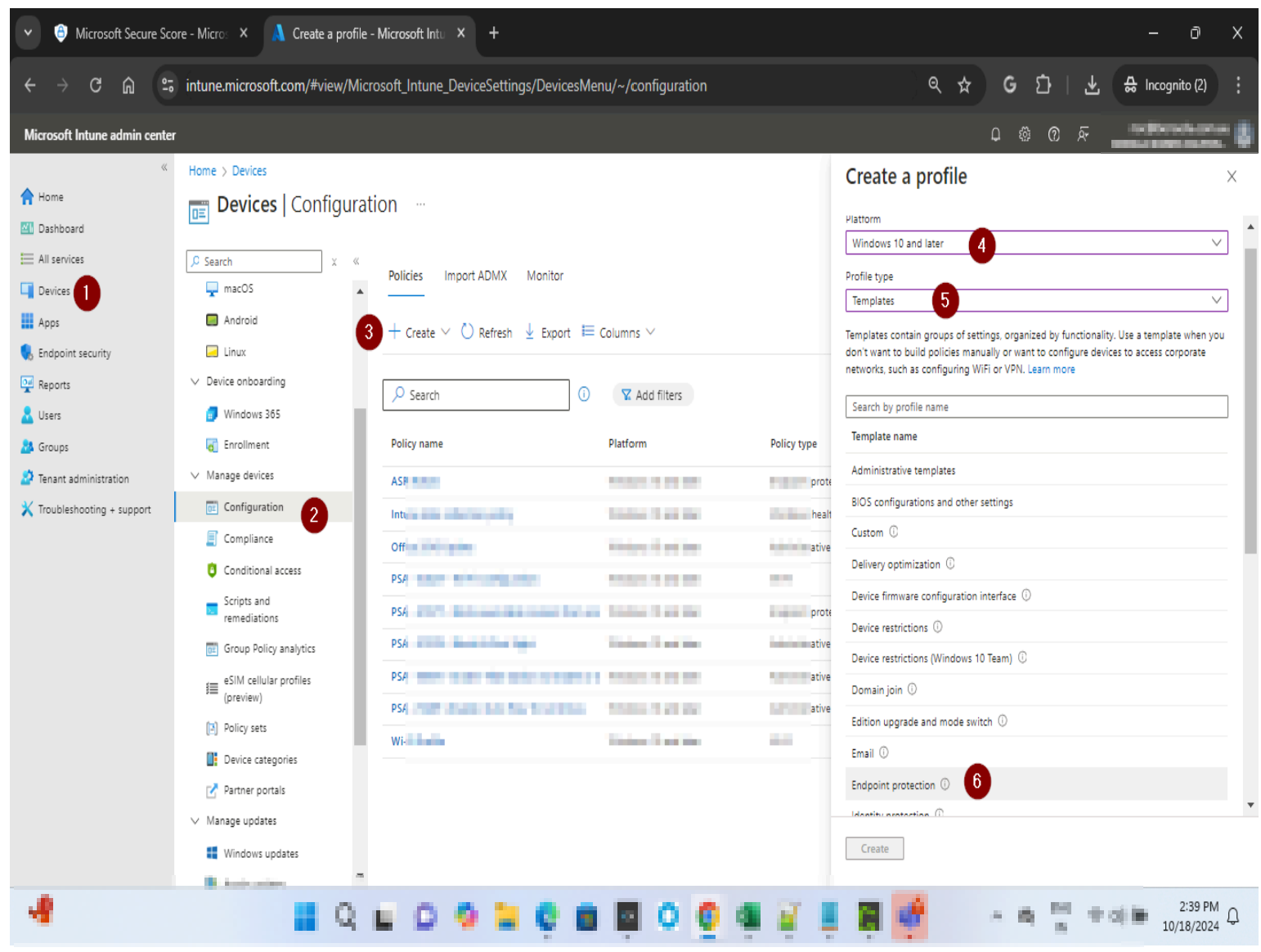Click info icon beside Custom template
Screen dimensions: 1261x952
(894, 532)
